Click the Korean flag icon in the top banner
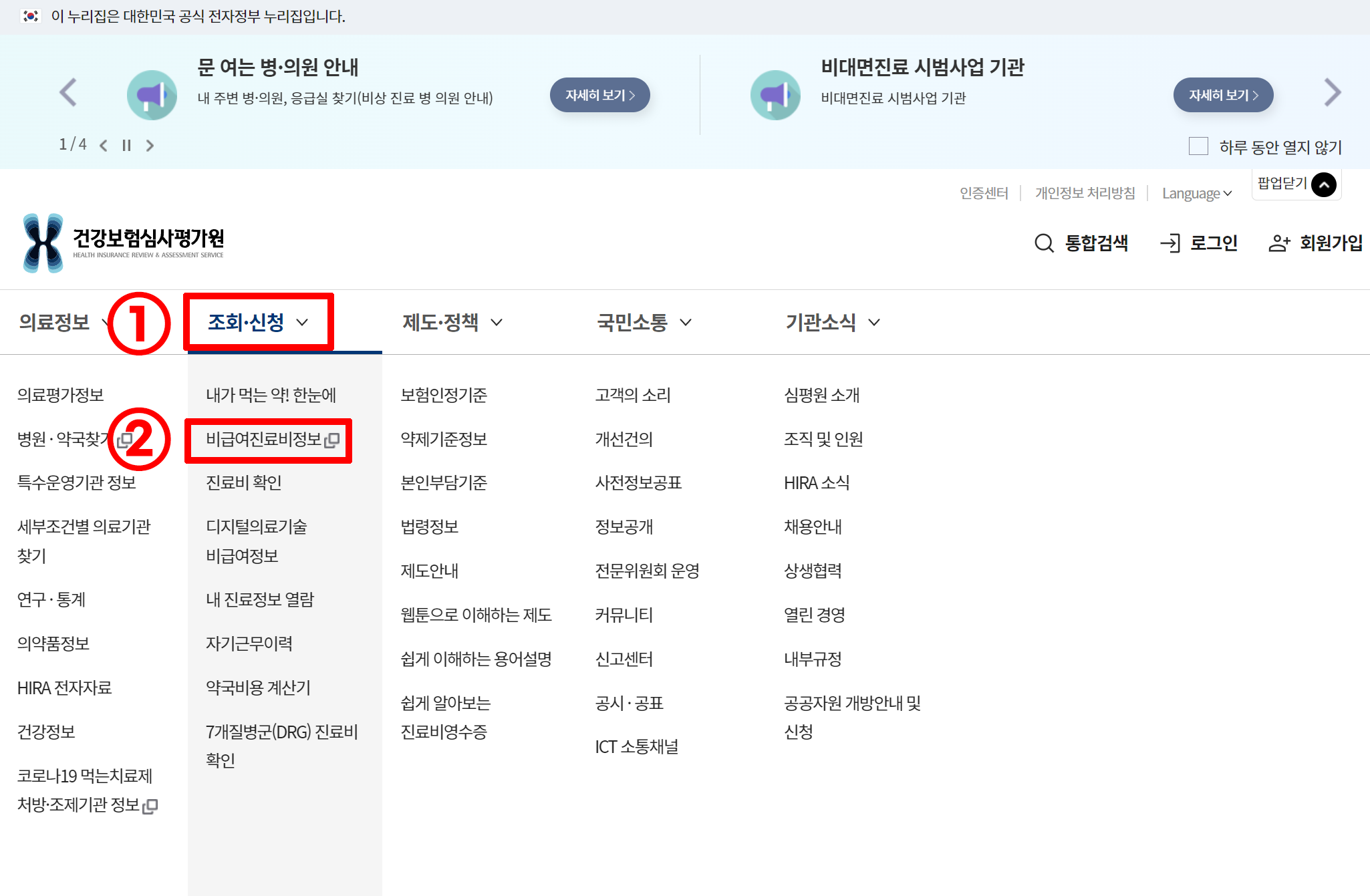This screenshot has height=896, width=1370. click(x=29, y=16)
